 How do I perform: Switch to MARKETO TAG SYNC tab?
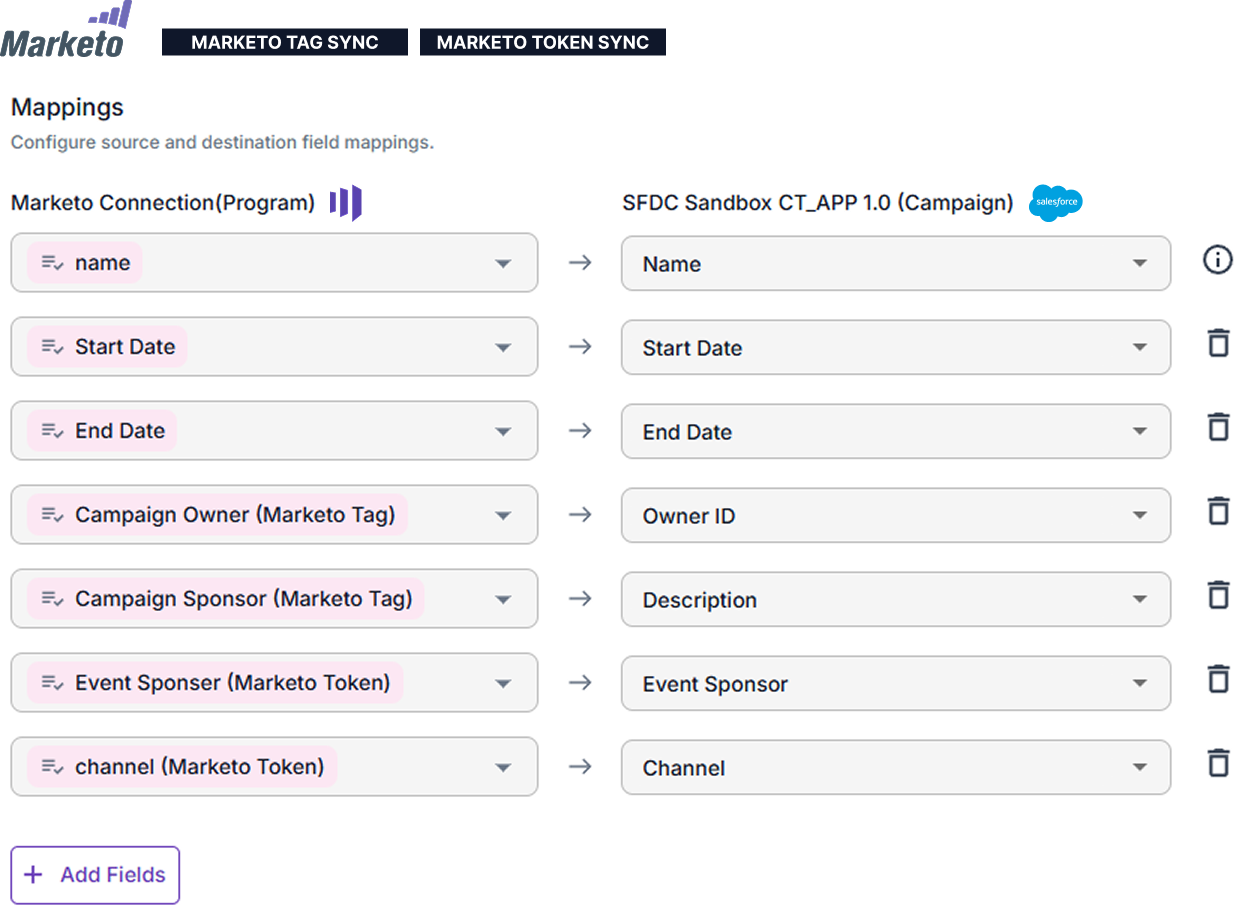285,42
